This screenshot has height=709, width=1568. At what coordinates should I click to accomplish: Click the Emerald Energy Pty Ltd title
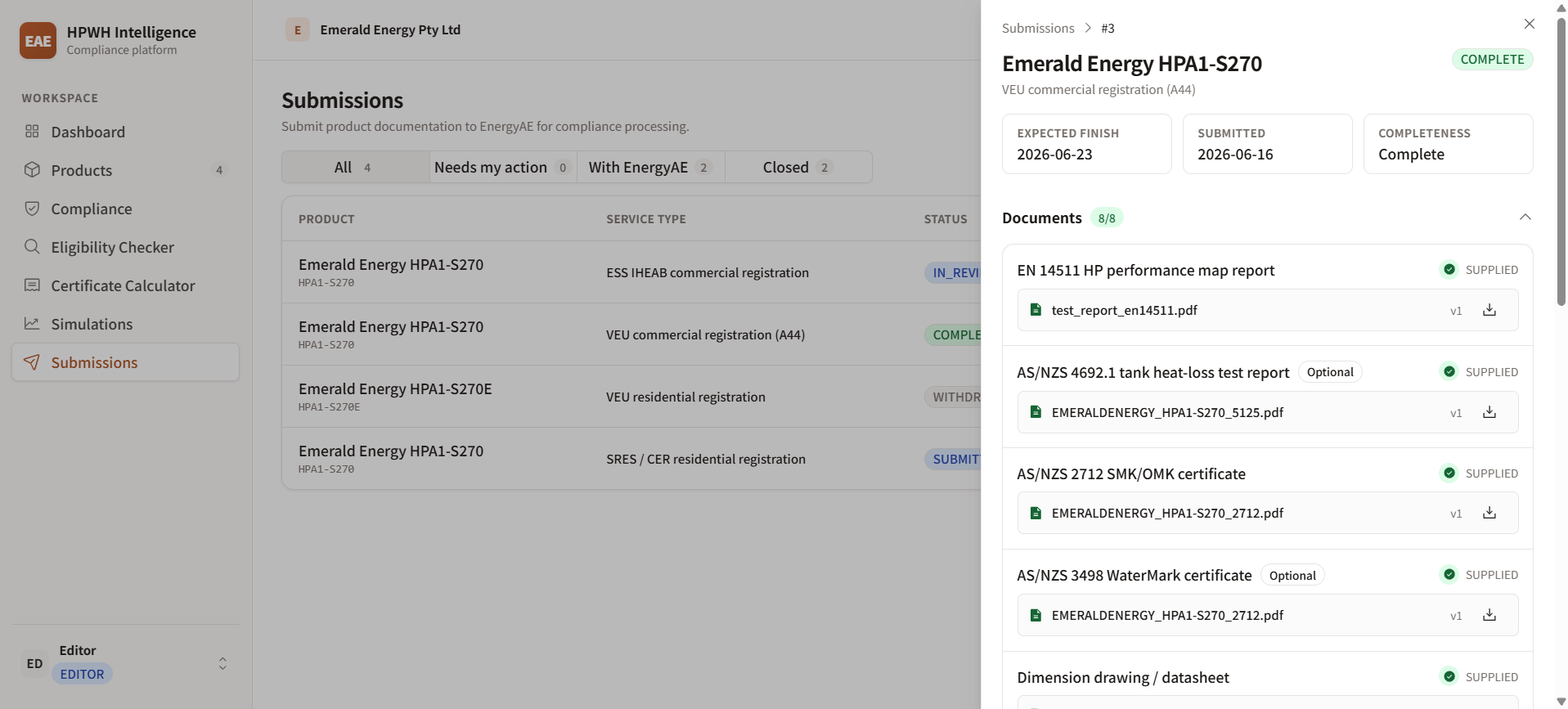coord(390,30)
